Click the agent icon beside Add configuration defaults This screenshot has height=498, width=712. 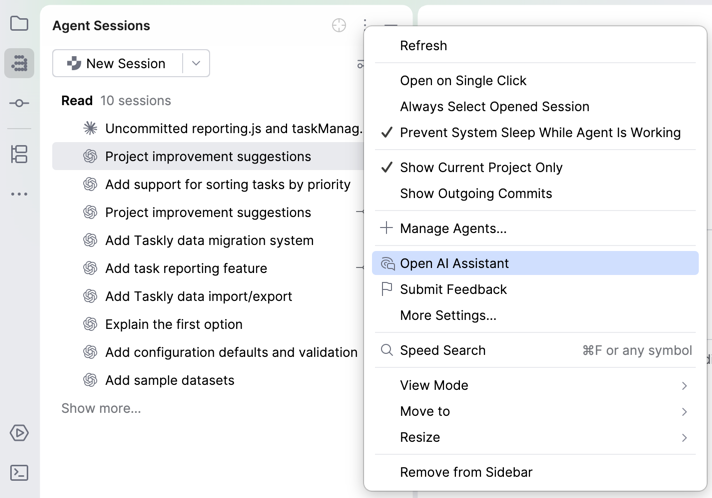(90, 352)
